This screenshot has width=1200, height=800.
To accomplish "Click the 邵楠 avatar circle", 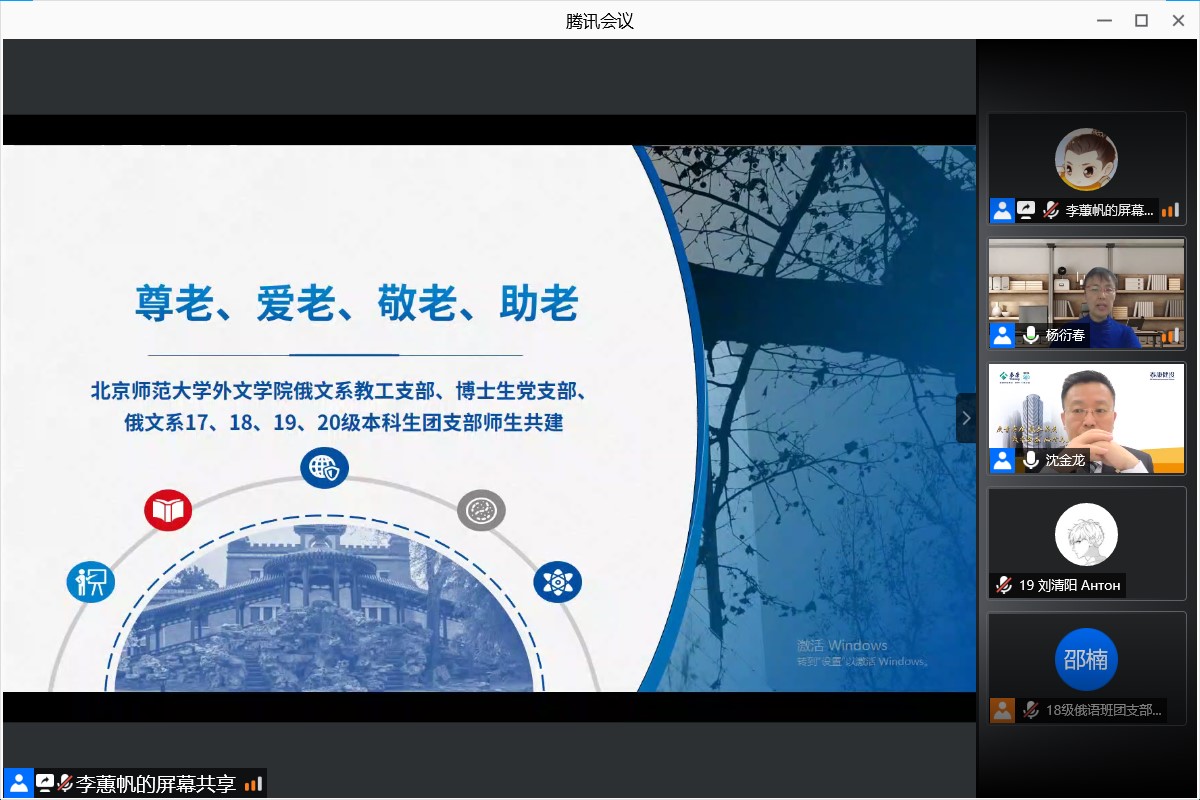I will coord(1086,659).
